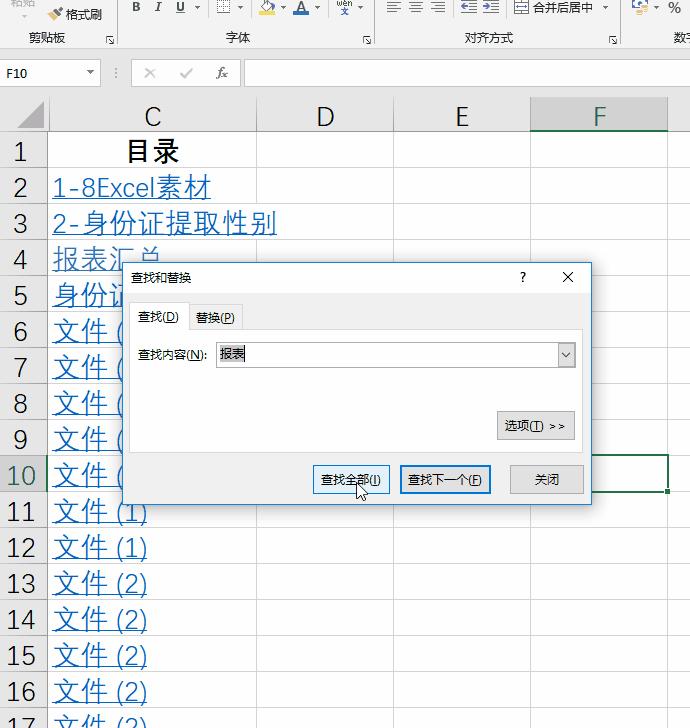
Task: Switch to the 查找(D) tab
Action: (159, 317)
